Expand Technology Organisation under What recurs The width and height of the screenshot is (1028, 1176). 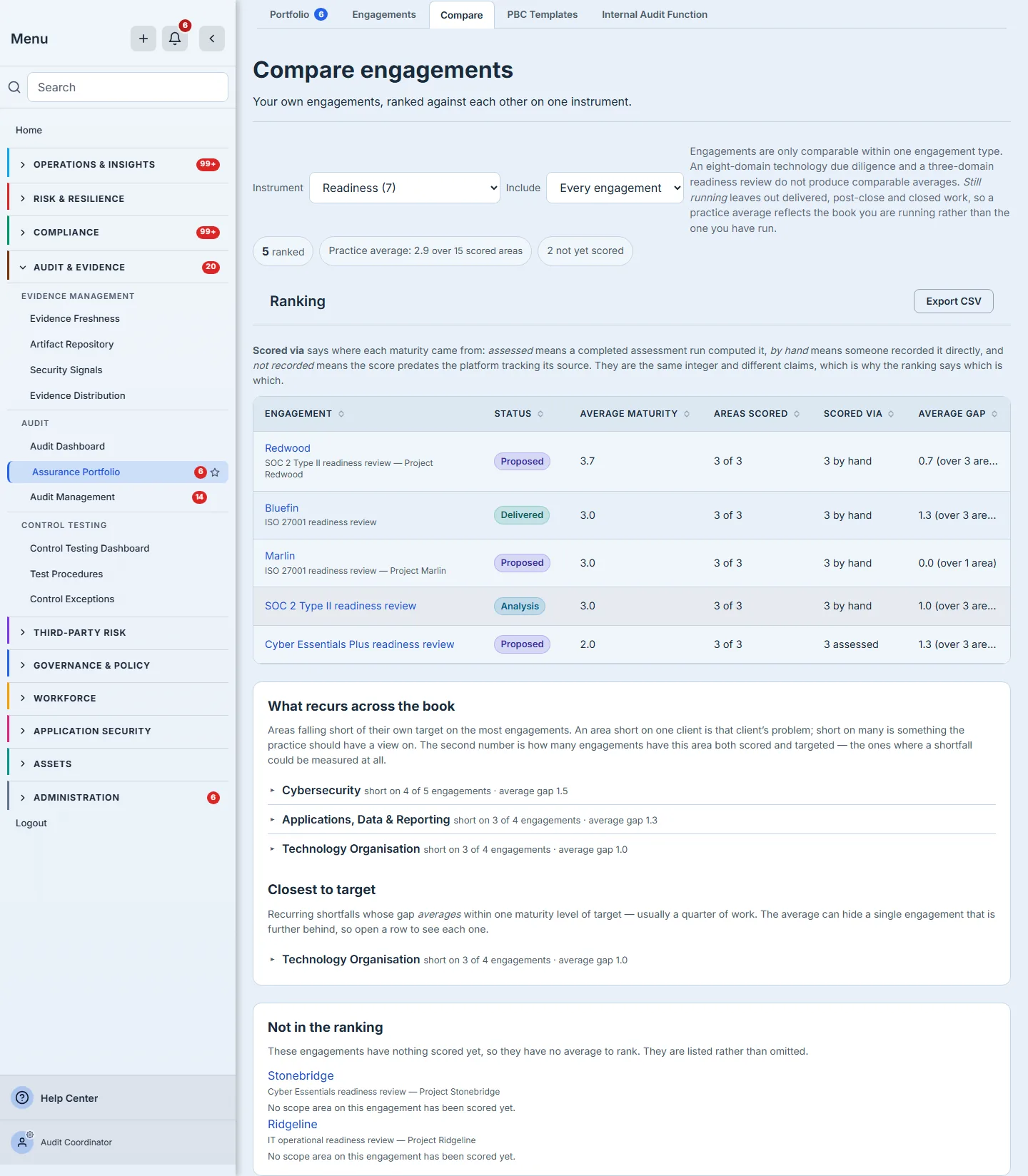632,849
